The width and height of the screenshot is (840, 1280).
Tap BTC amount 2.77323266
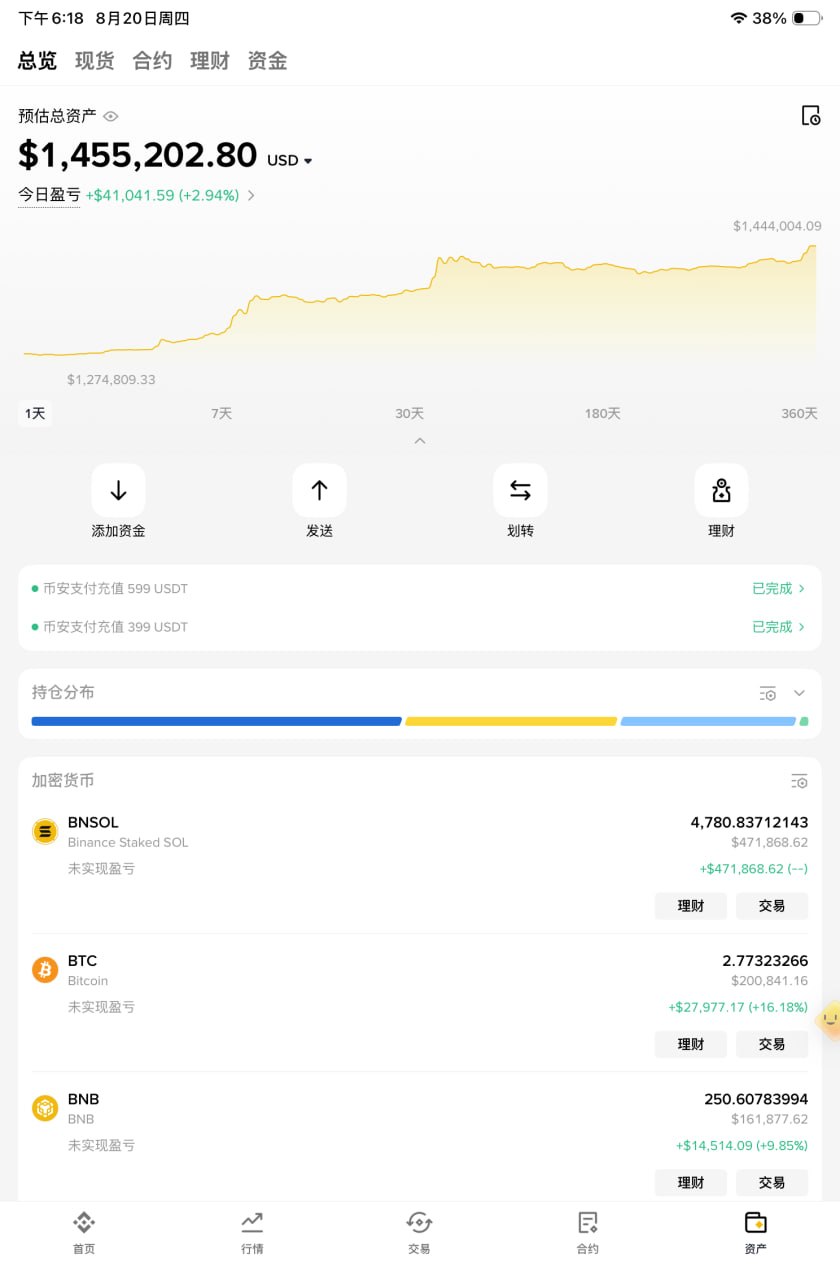tap(765, 960)
